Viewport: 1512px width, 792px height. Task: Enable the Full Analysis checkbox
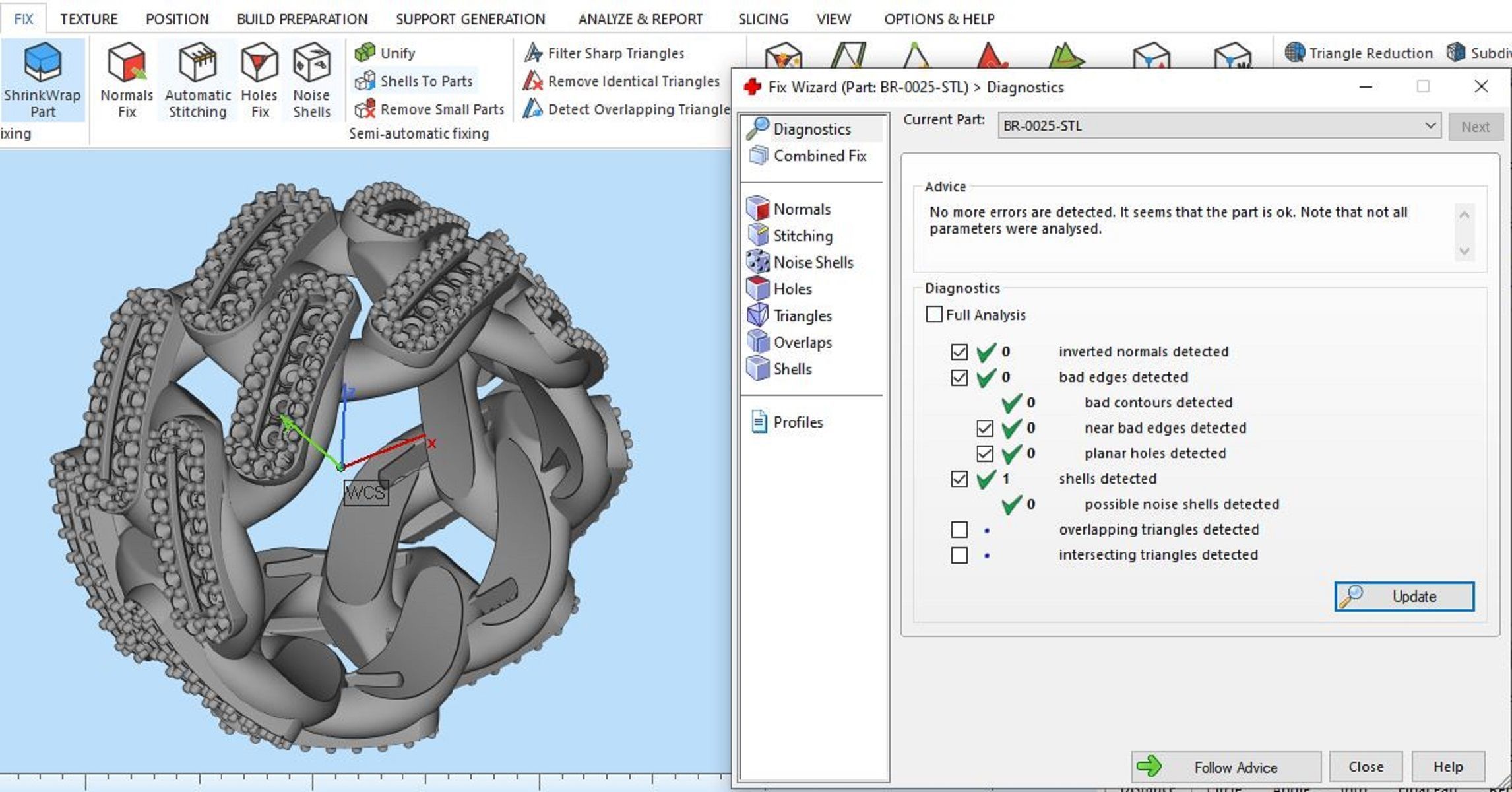coord(934,314)
